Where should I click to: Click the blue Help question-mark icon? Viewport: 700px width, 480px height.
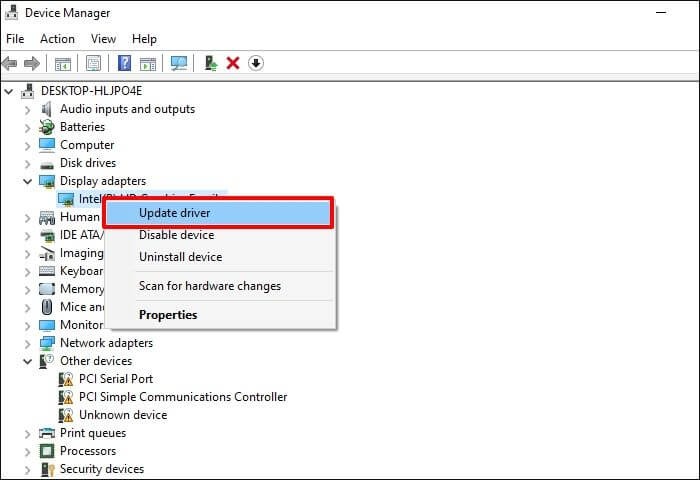pyautogui.click(x=124, y=63)
